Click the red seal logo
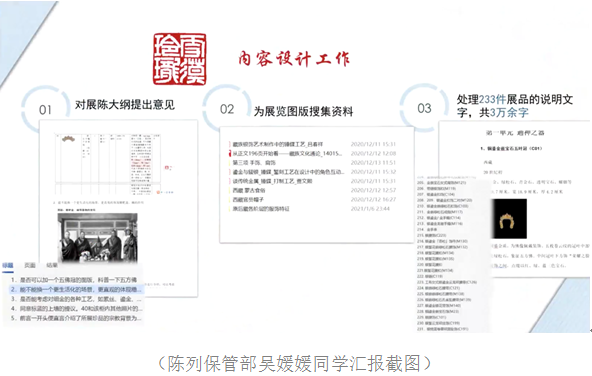The width and height of the screenshot is (592, 376). click(180, 59)
